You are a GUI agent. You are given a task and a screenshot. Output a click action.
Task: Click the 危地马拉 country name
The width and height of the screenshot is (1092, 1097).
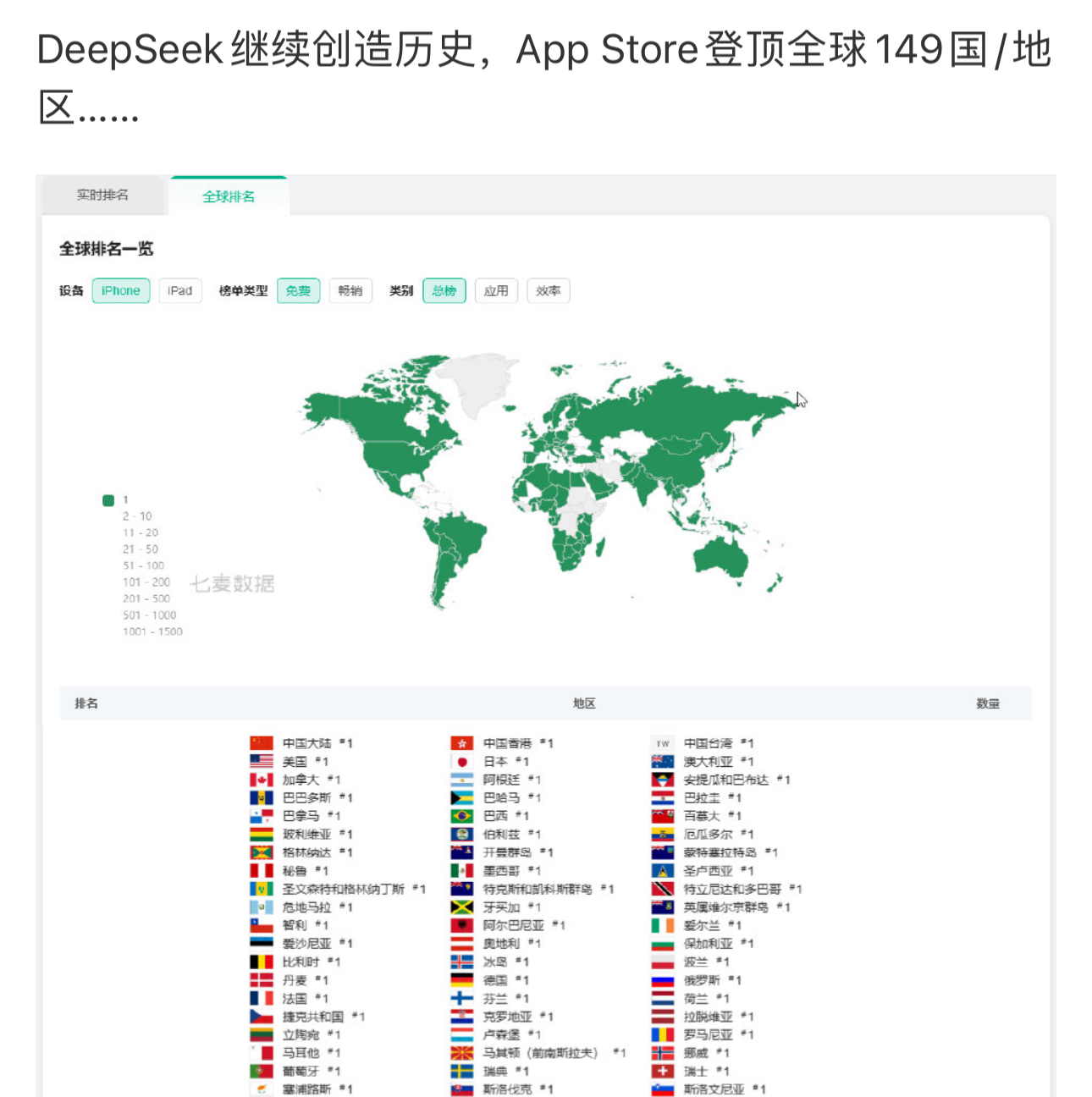pyautogui.click(x=306, y=907)
